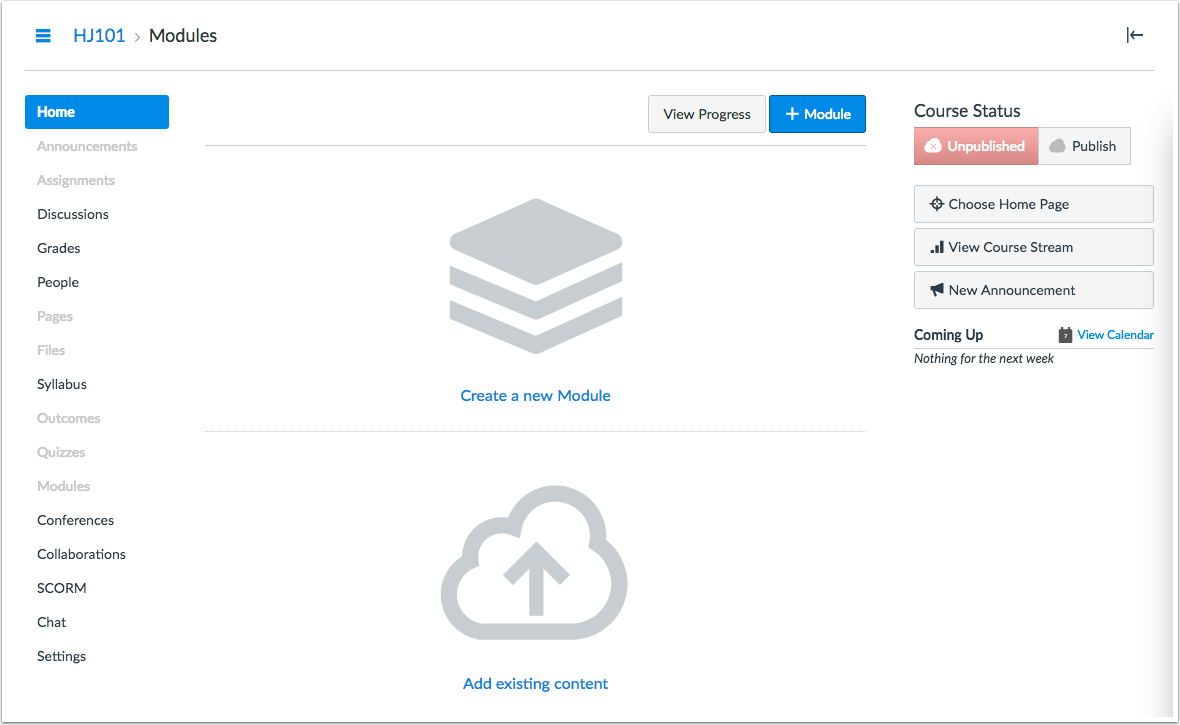Click the Modules breadcrumb text
Image resolution: width=1180 pixels, height=725 pixels.
pos(183,35)
